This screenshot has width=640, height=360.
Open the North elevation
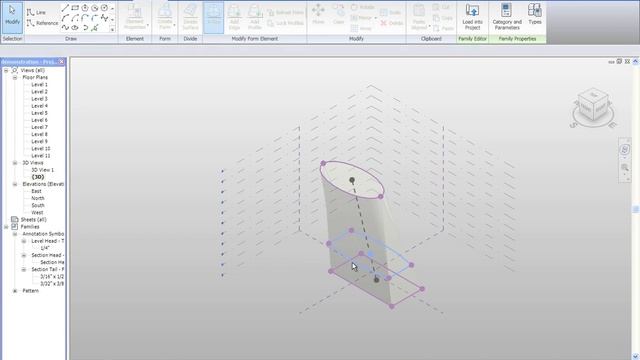(38, 198)
